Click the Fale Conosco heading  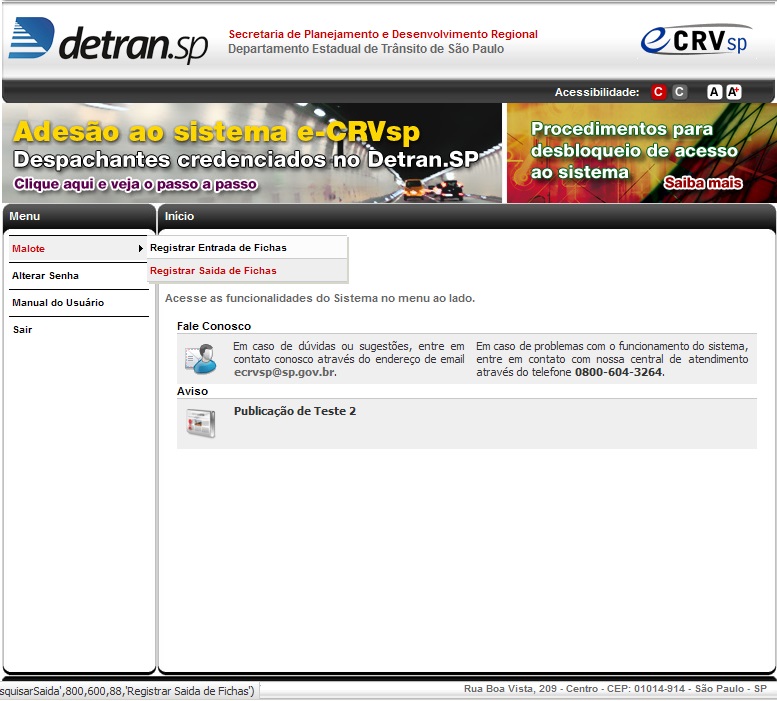(x=214, y=326)
